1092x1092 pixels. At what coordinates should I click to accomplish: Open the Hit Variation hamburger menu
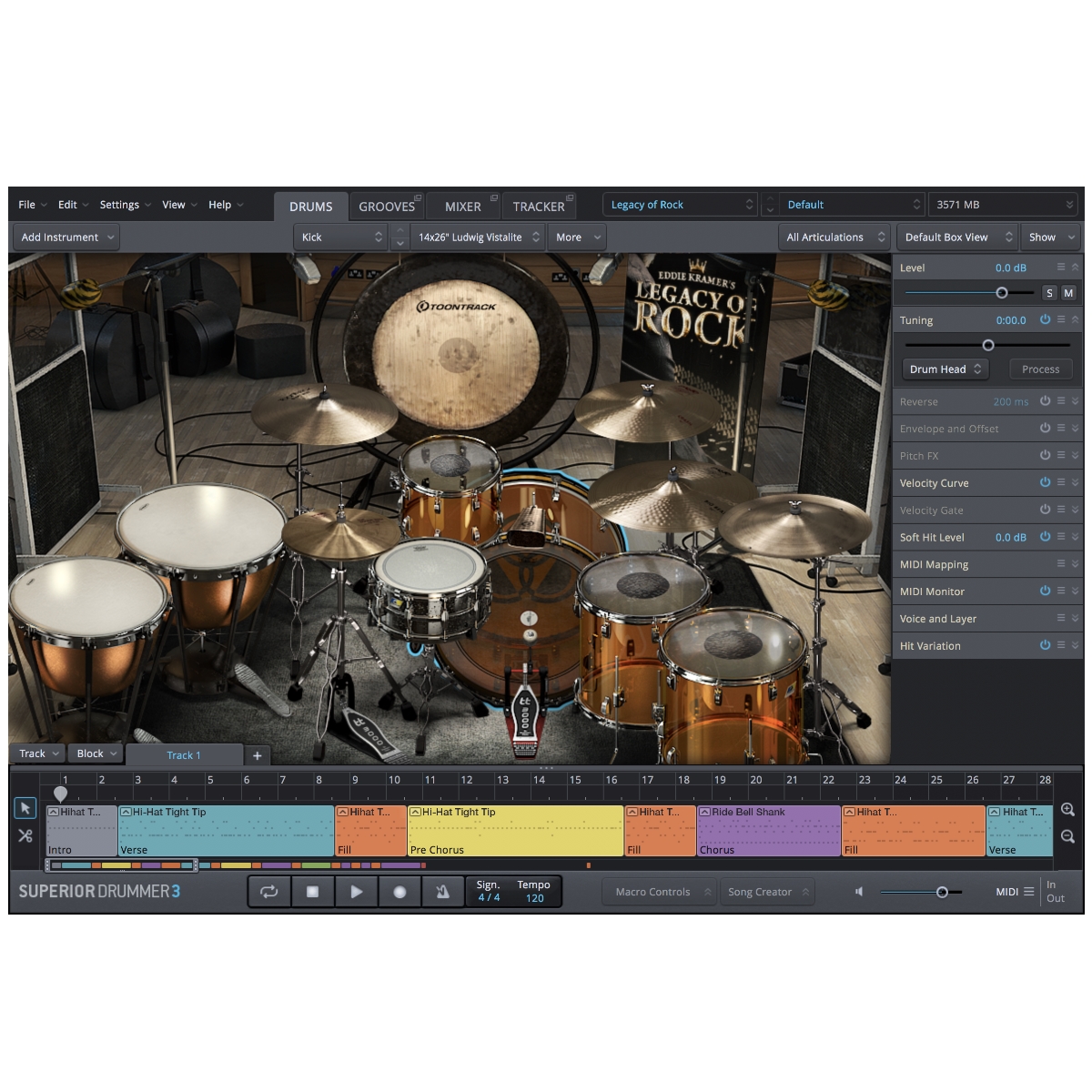pos(1061,645)
